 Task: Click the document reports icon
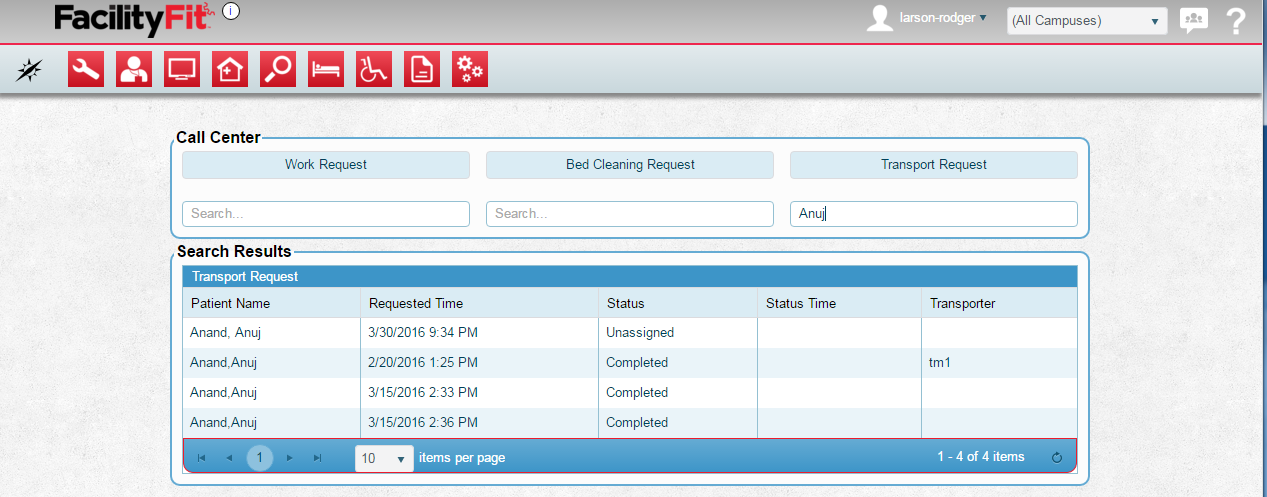pyautogui.click(x=422, y=69)
